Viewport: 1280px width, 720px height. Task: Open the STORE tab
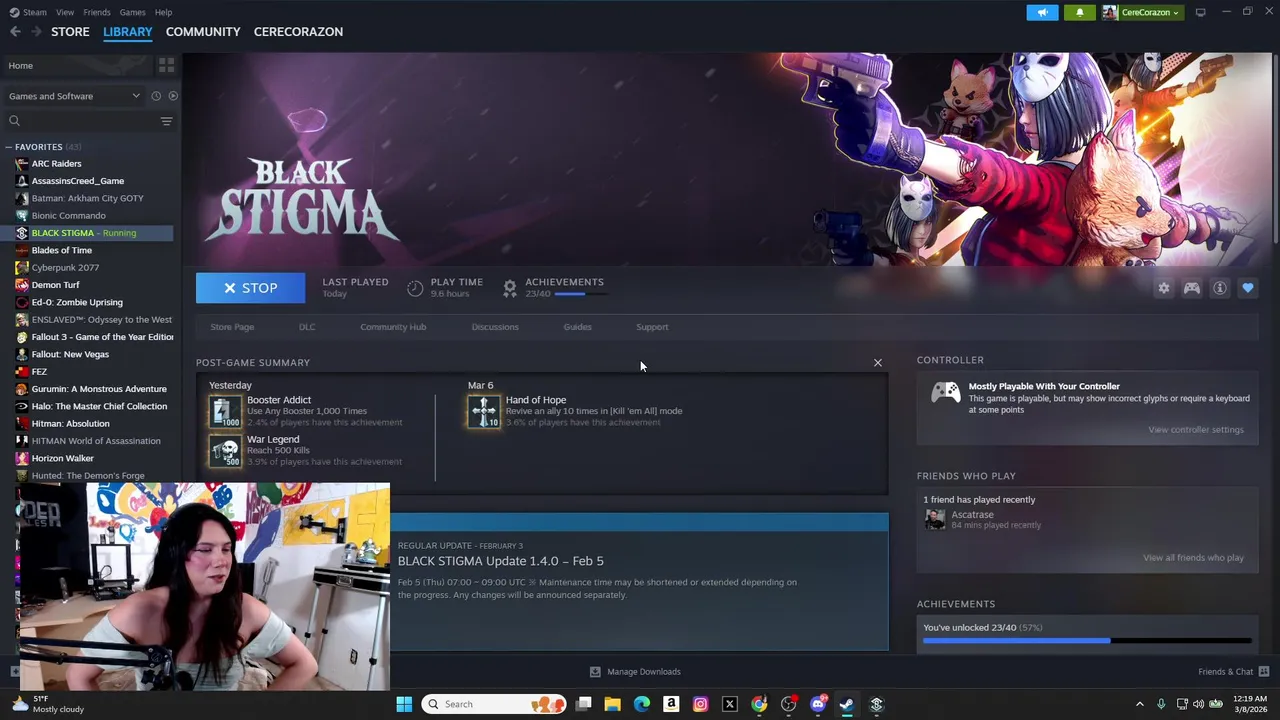pos(70,32)
